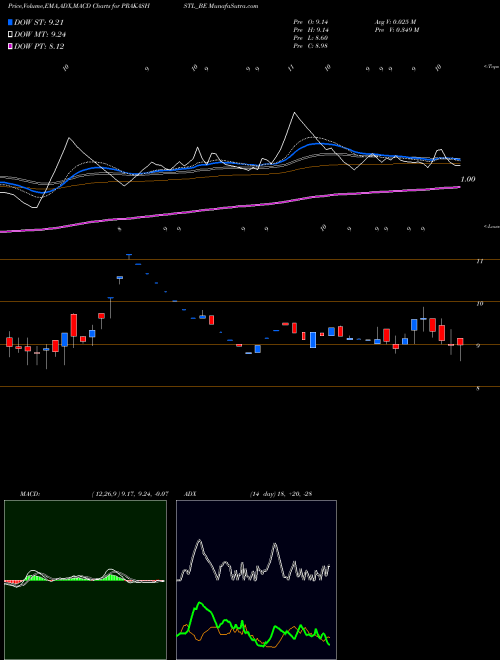Click the chart title starting 'Price,Volume,EMA,ADX,MACD Charts'
The height and width of the screenshot is (660, 500).
pos(79,6)
